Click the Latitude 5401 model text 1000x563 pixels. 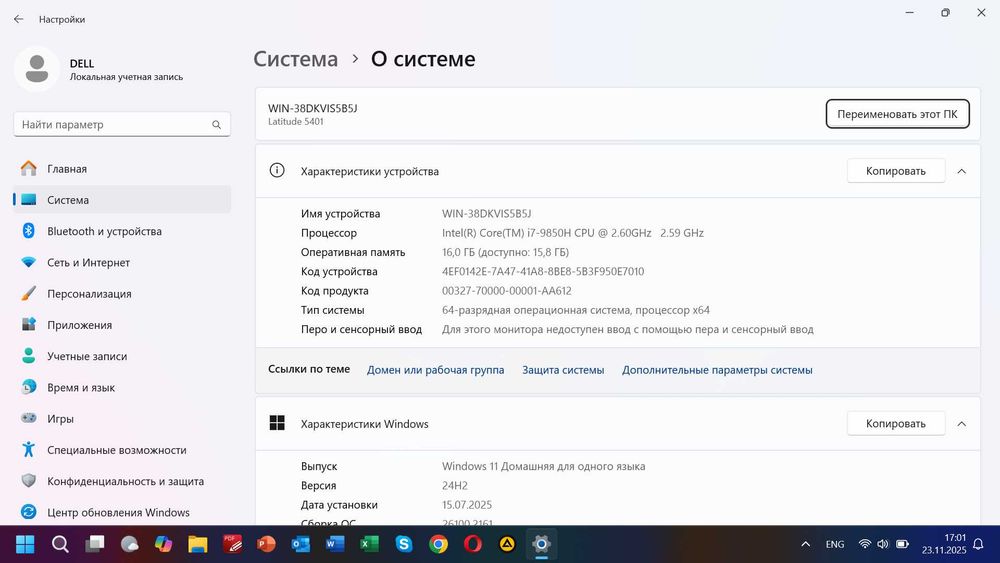[x=295, y=122]
